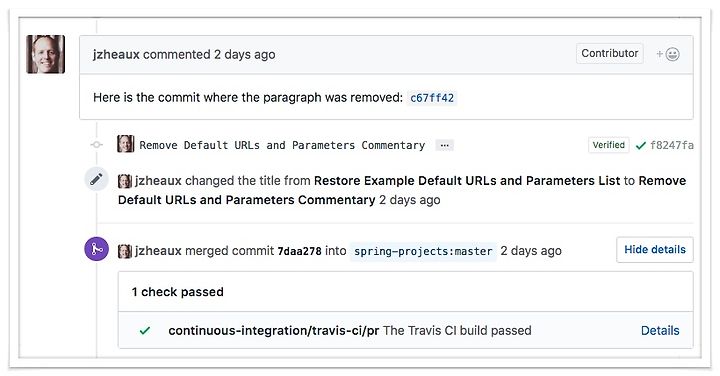Viewport: 720px width, 376px height.
Task: Open the Remove Default URLs commit title
Action: click(282, 146)
